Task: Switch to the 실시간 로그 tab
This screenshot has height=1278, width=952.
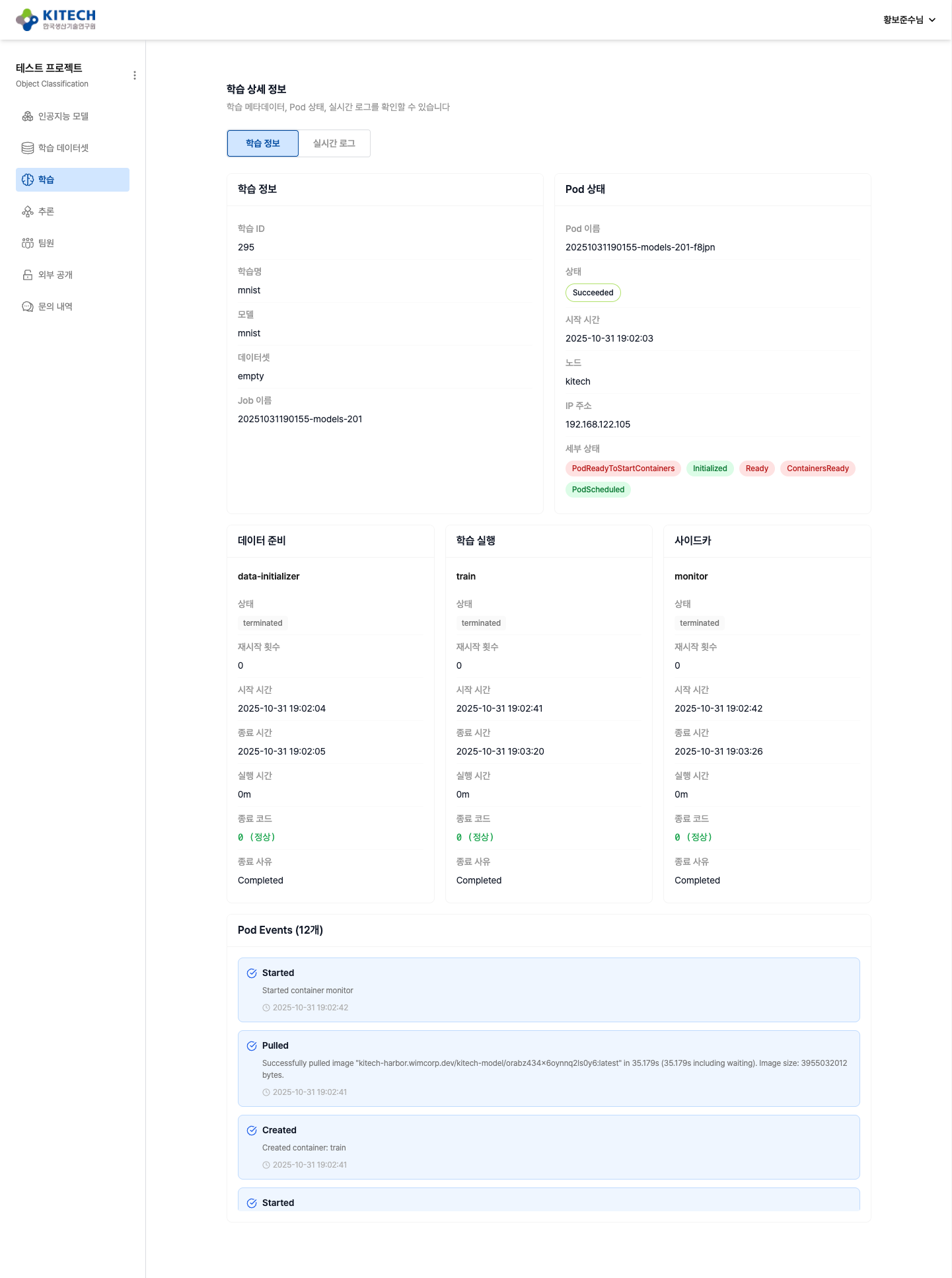Action: pos(334,143)
